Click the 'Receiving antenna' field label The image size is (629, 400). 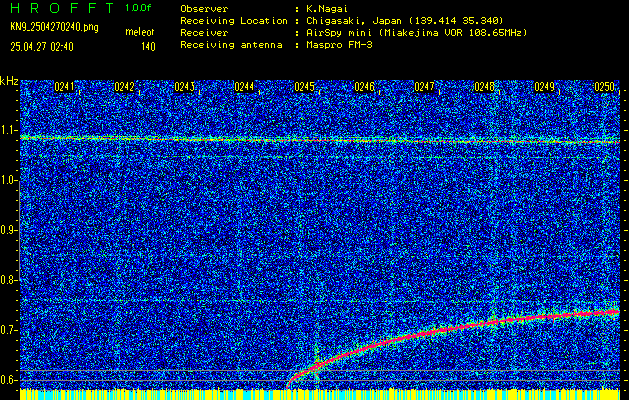231,45
